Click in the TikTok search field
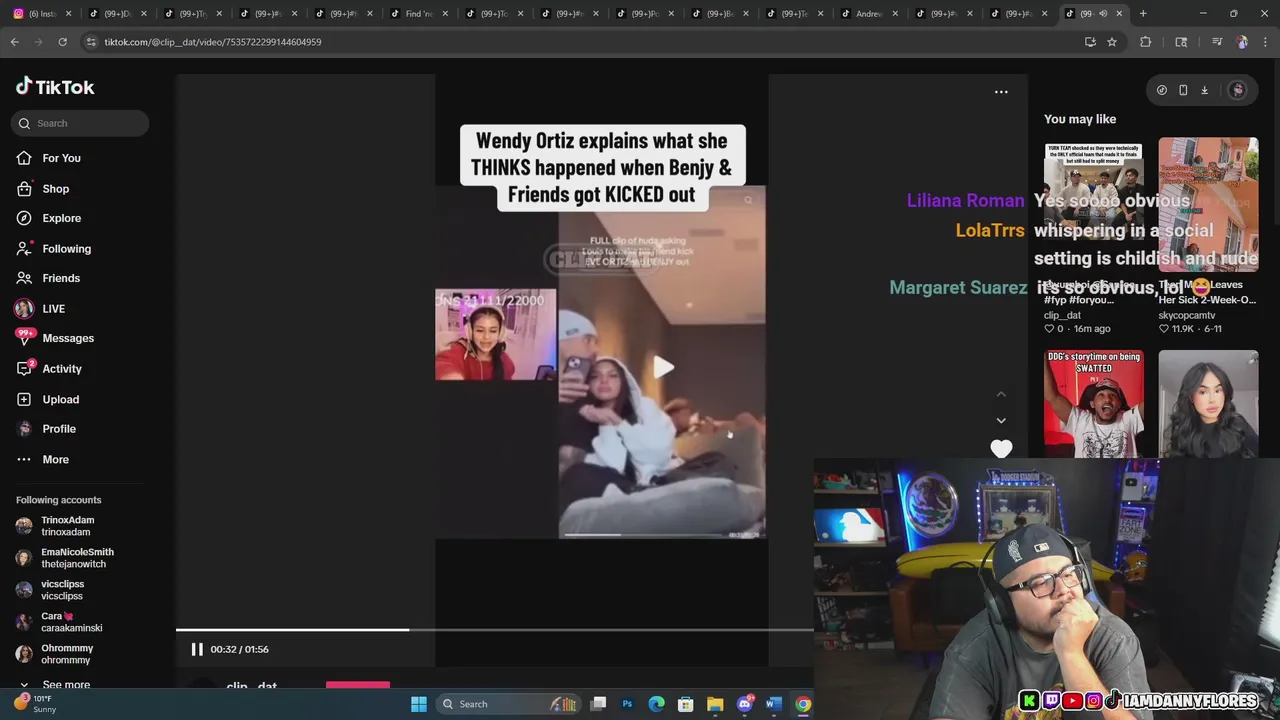The height and width of the screenshot is (720, 1280). pyautogui.click(x=81, y=123)
